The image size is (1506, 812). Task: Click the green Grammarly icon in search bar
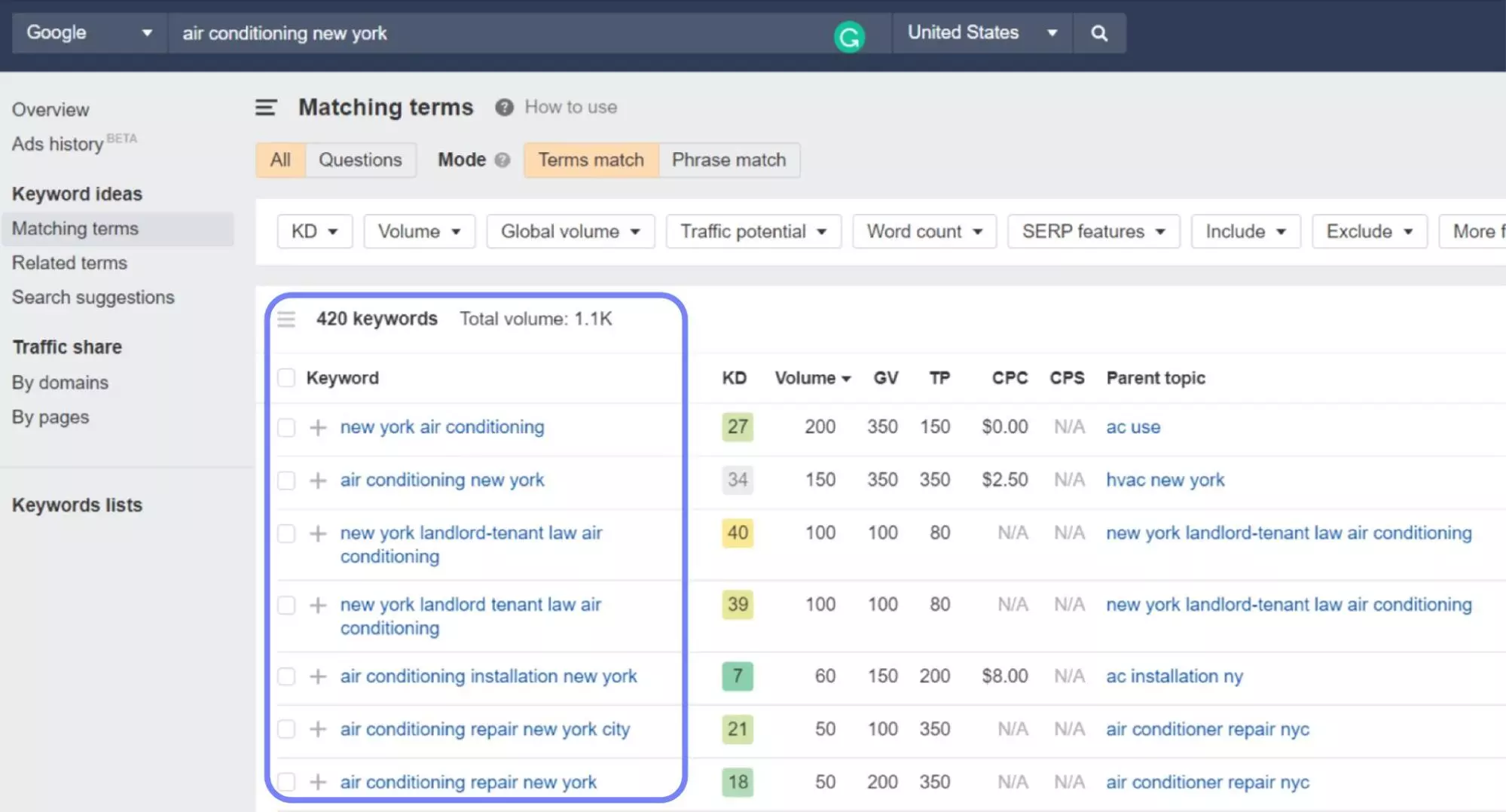[x=849, y=37]
